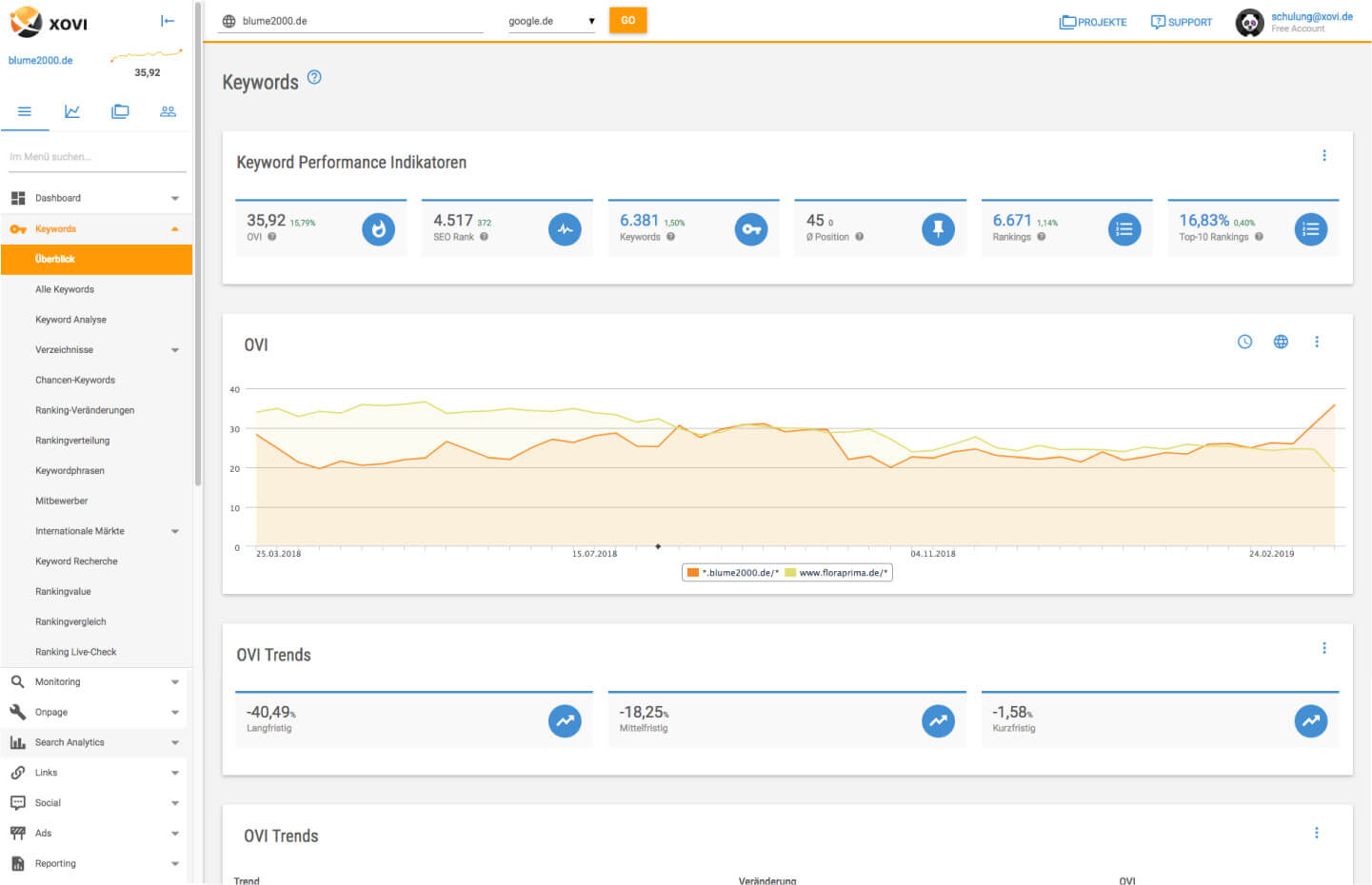1372x885 pixels.
Task: Open OVI Trends table three-dot menu
Action: click(x=1317, y=833)
